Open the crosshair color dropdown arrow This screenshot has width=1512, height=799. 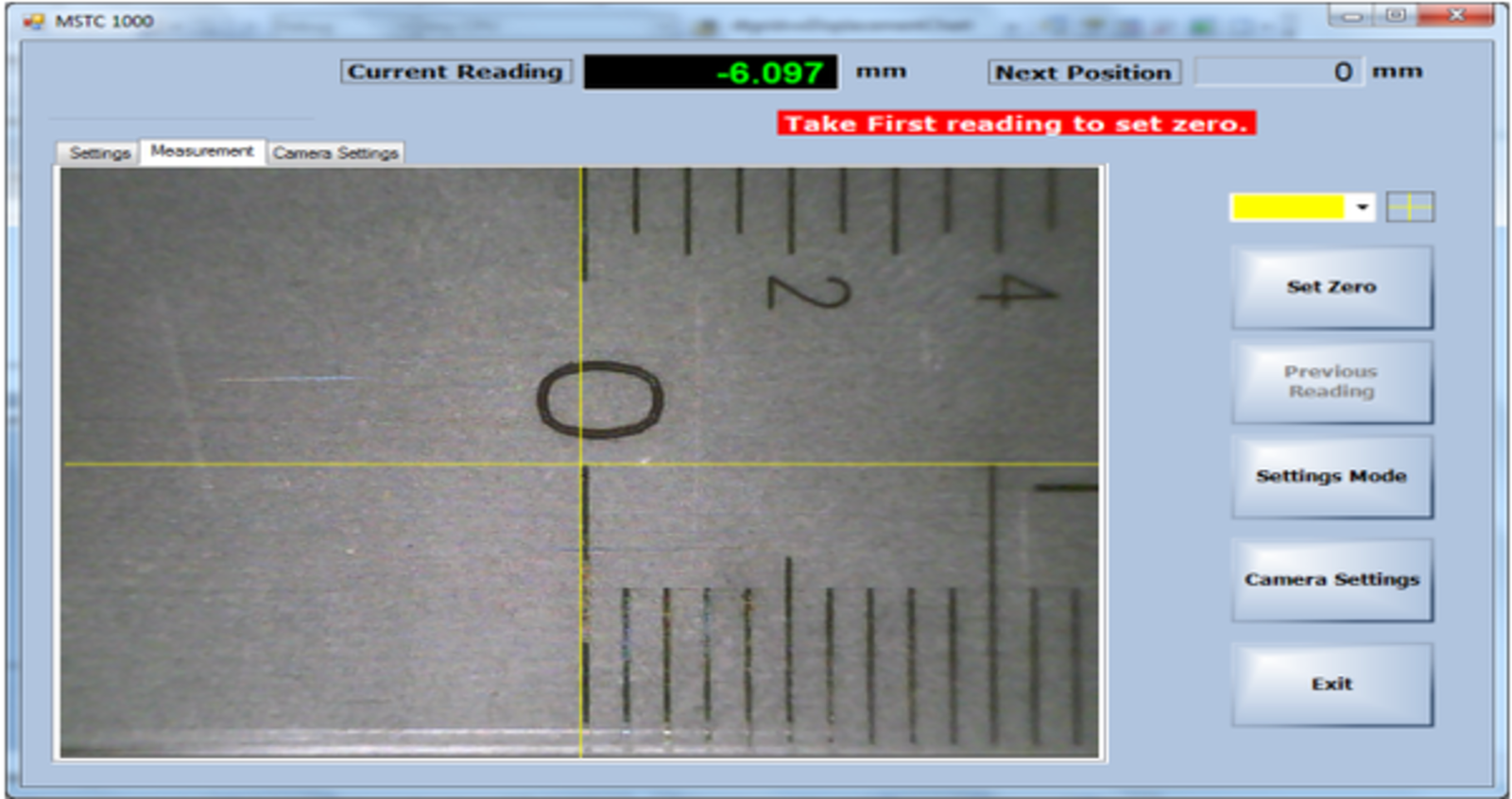[1362, 207]
